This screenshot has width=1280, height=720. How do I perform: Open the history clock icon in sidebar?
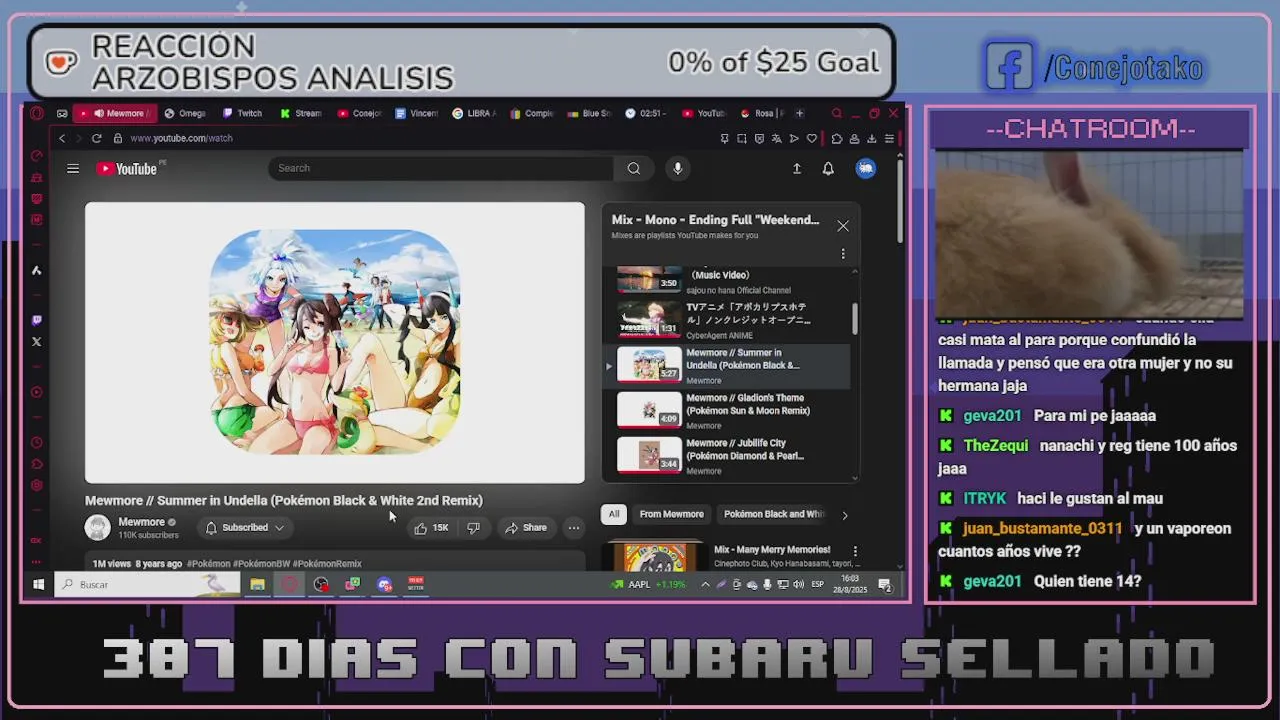(37, 442)
